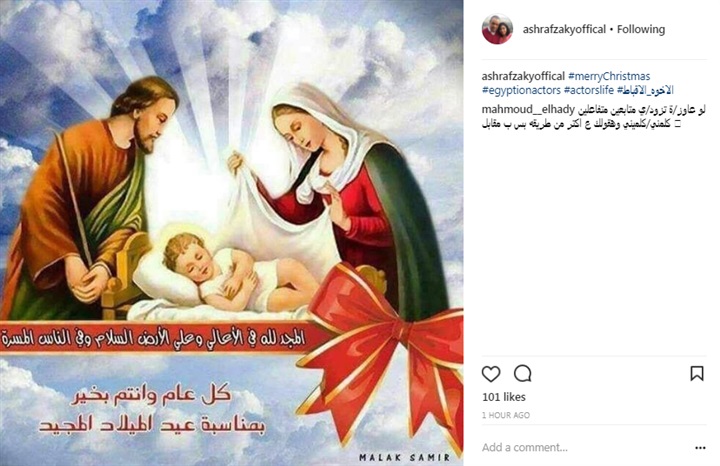Open comments via speech bubble icon
The image size is (720, 466).
523,374
